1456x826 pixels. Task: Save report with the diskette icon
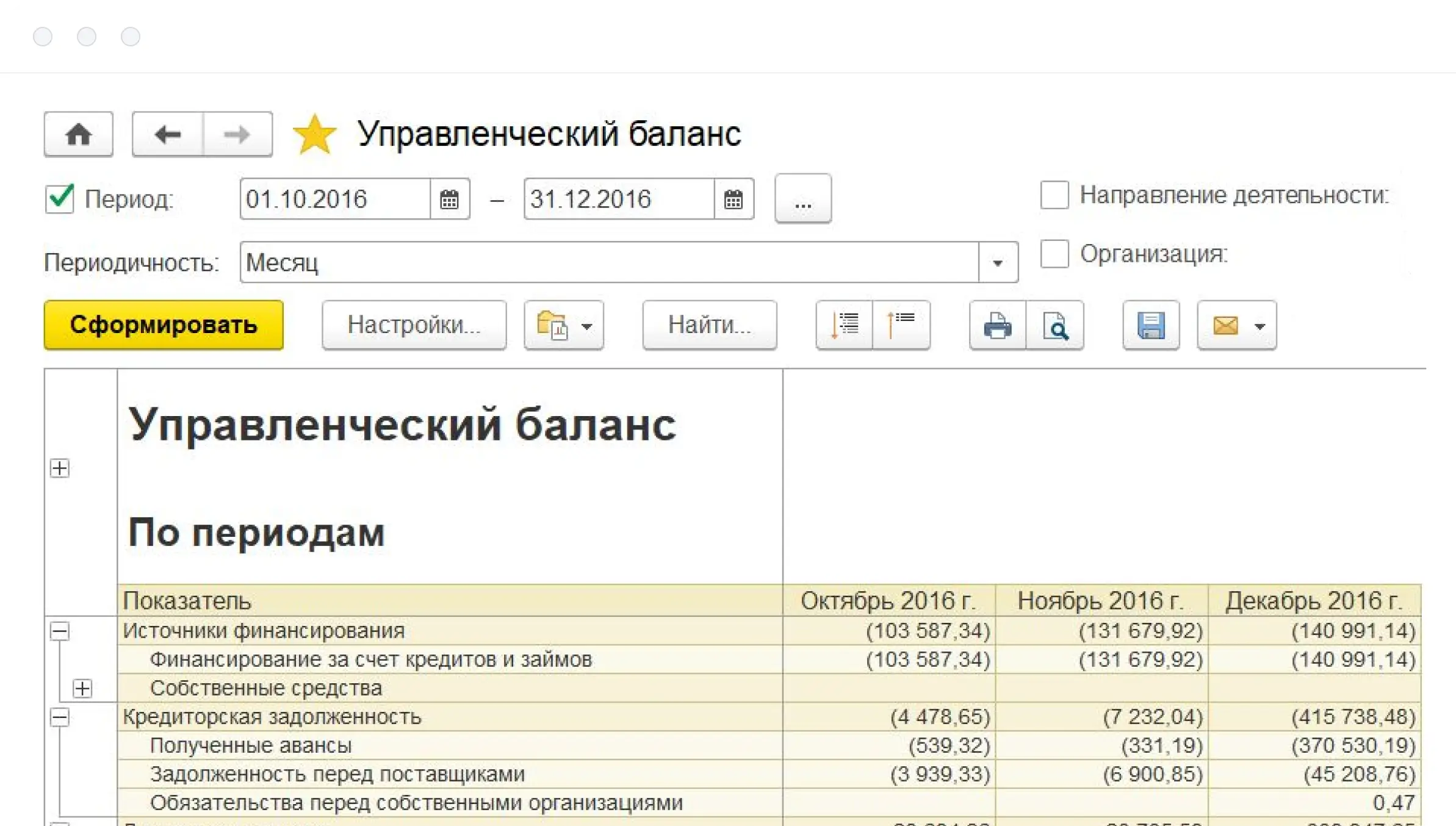[1151, 325]
